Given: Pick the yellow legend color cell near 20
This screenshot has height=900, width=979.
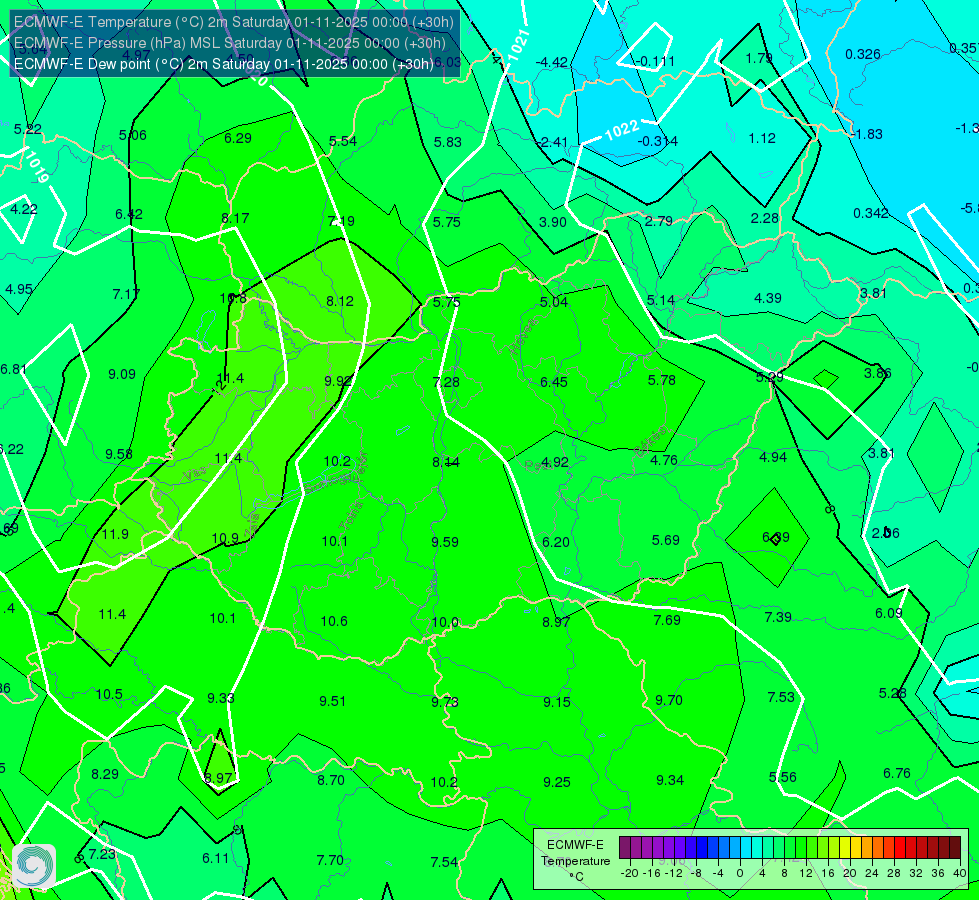Looking at the screenshot, I should (845, 848).
